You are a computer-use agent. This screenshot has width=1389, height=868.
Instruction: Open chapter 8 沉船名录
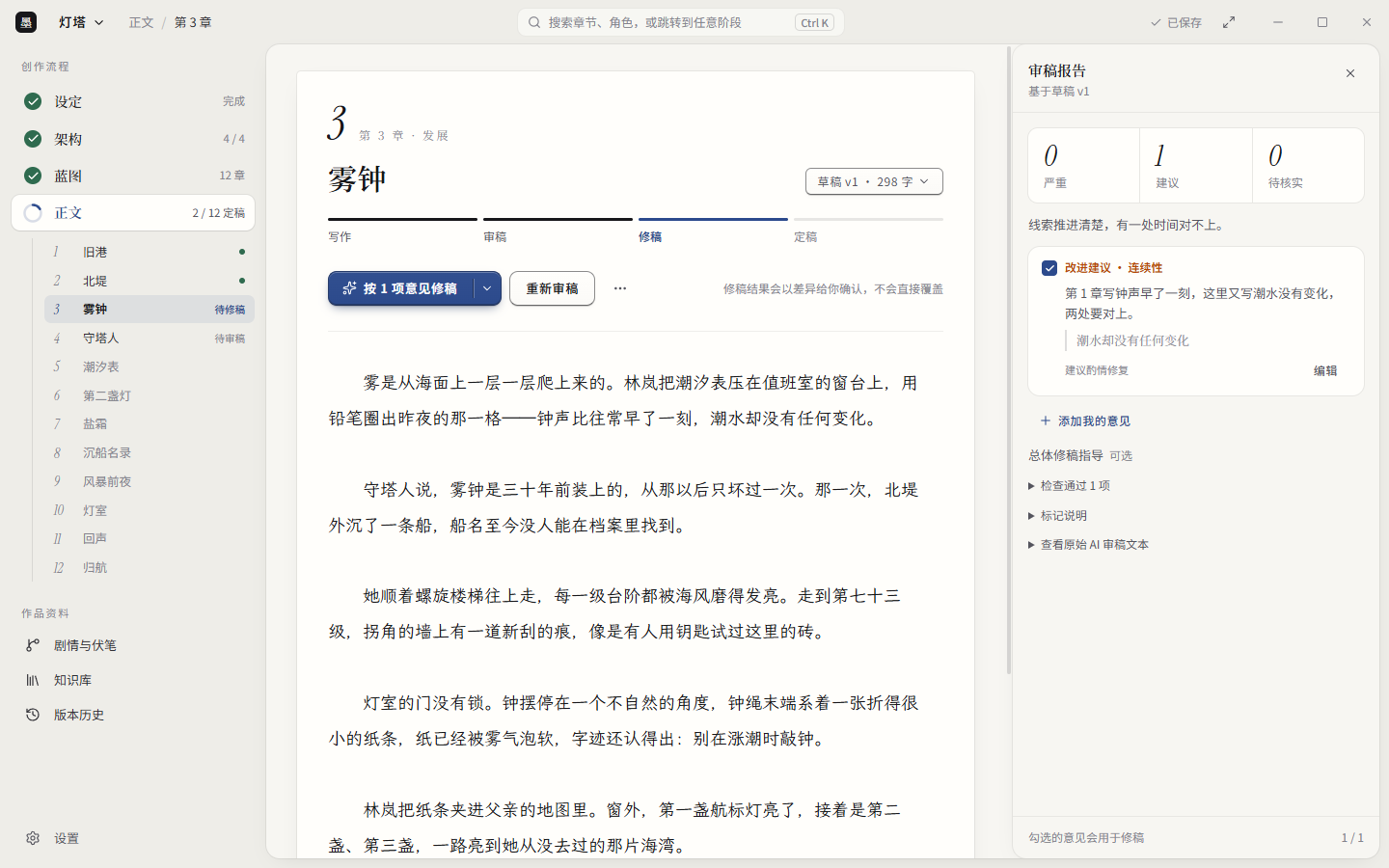pos(150,452)
